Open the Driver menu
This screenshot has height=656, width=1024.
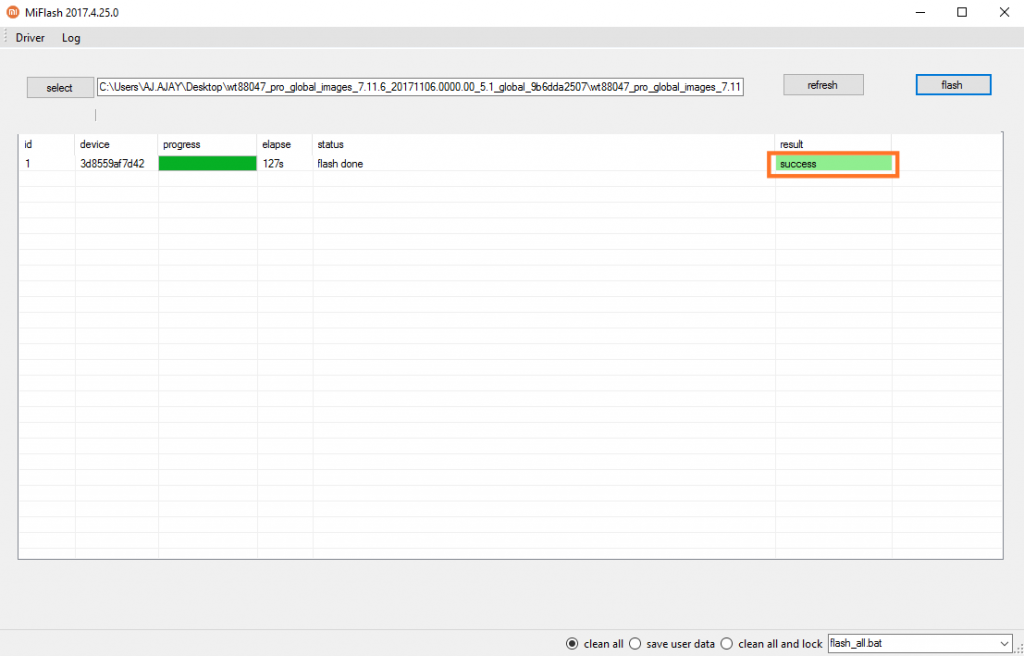tap(30, 38)
